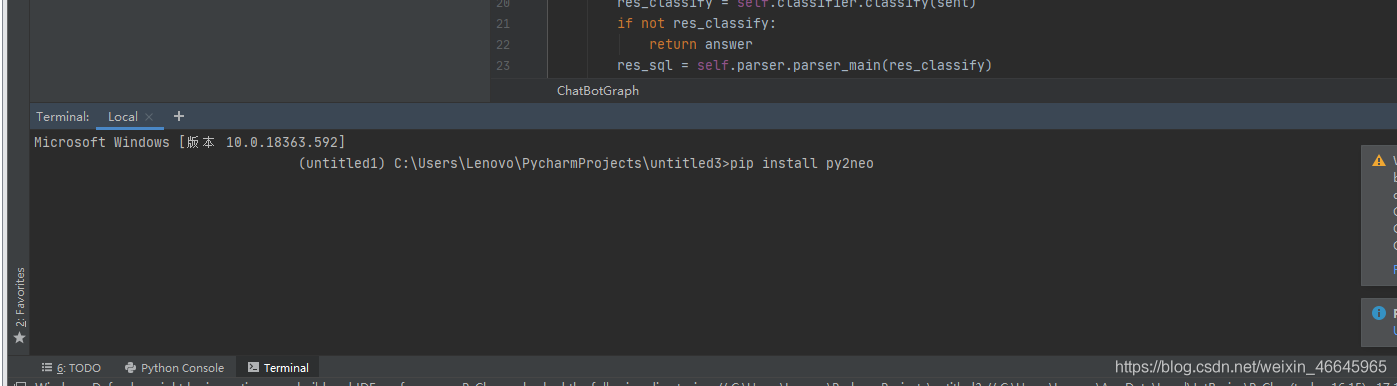Click the ChatBotGraph breadcrumb
Viewport: 1397px width, 386px height.
tap(598, 91)
